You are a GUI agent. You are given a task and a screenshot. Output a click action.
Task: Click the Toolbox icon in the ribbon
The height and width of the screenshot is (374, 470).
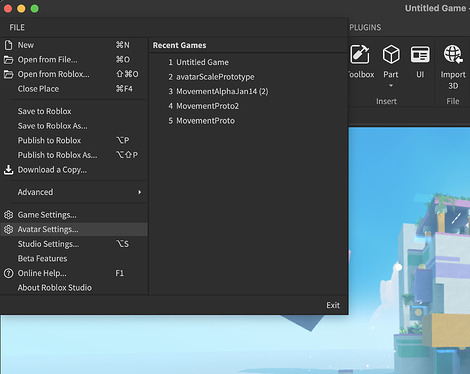tap(360, 54)
